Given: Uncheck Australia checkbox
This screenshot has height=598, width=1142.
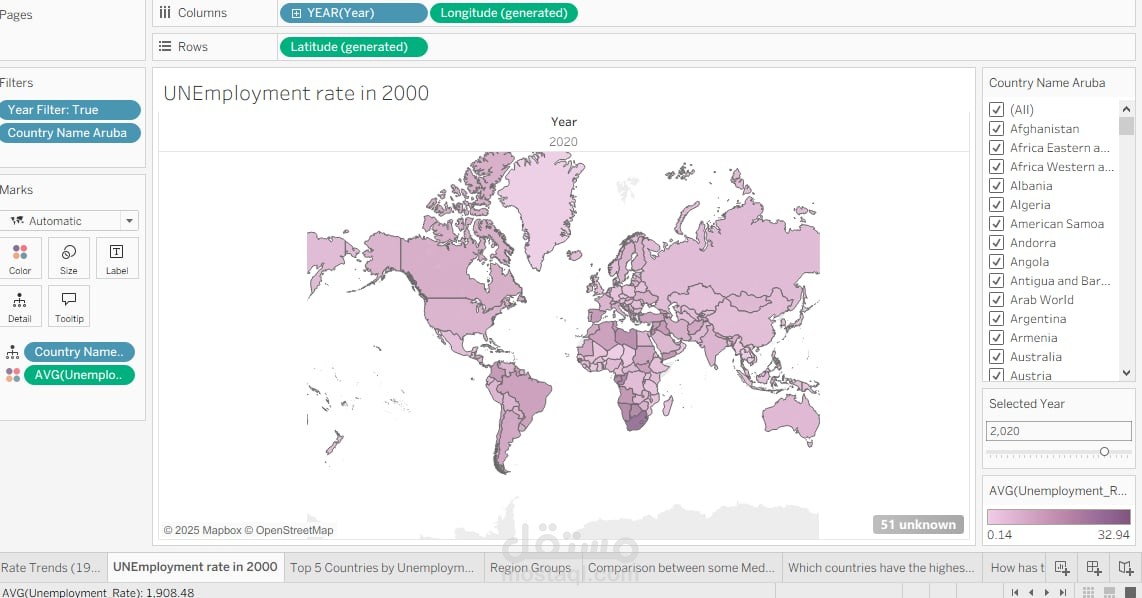Looking at the screenshot, I should 996,356.
